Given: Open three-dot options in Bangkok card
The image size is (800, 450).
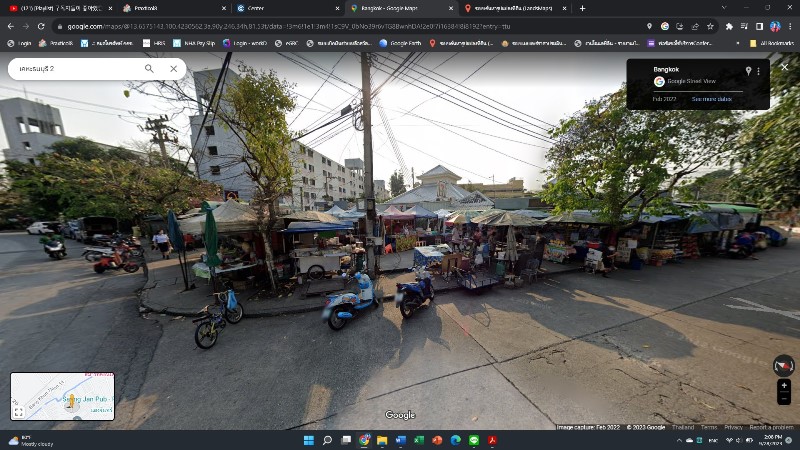Looking at the screenshot, I should 759,71.
